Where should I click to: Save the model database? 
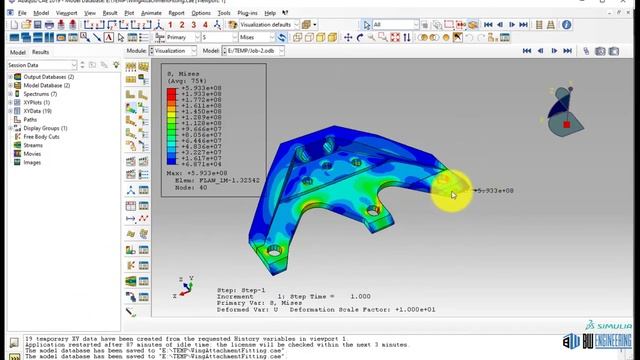coord(38,25)
